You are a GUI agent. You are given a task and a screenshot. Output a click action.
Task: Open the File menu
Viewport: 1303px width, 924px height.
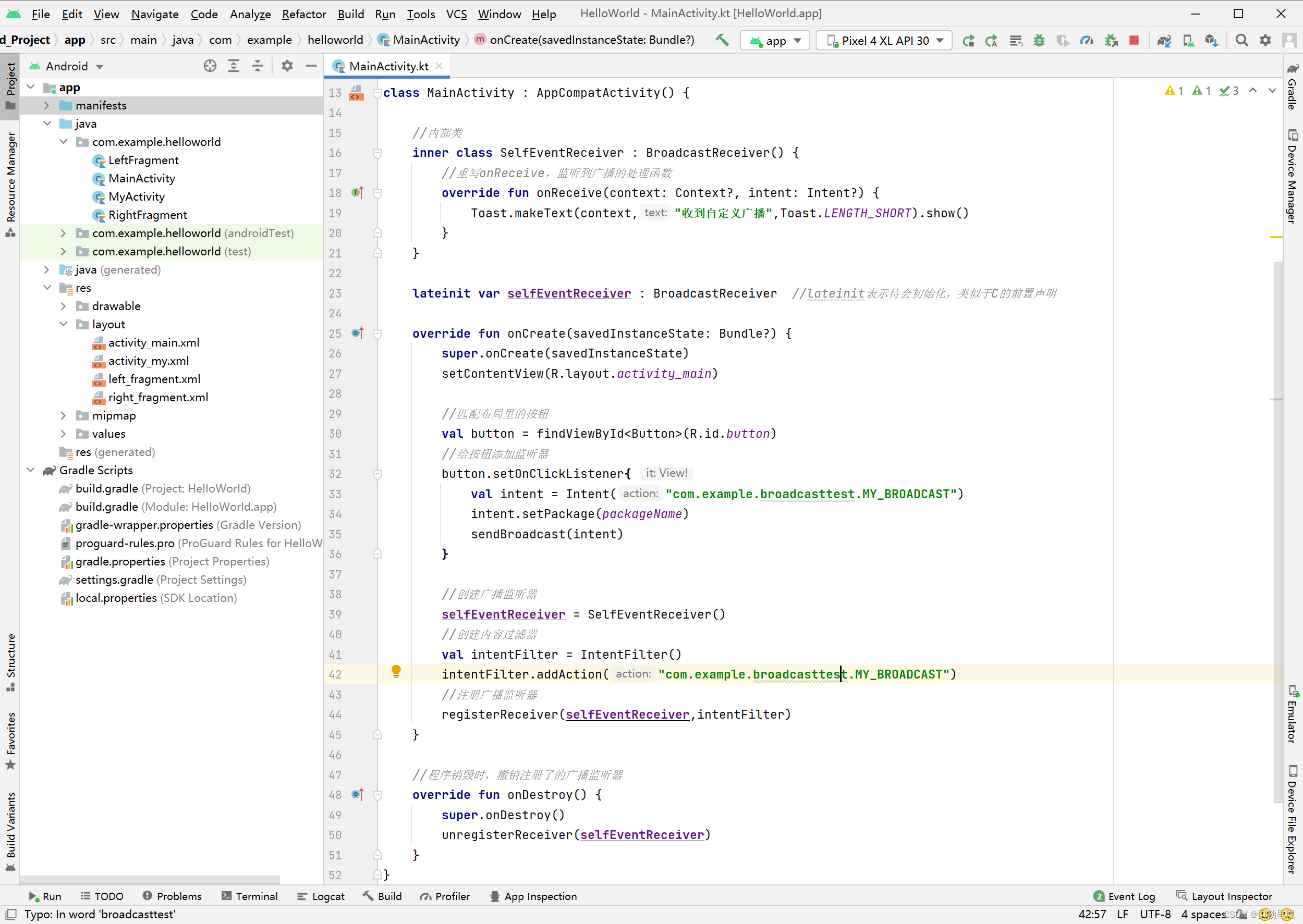(x=41, y=14)
